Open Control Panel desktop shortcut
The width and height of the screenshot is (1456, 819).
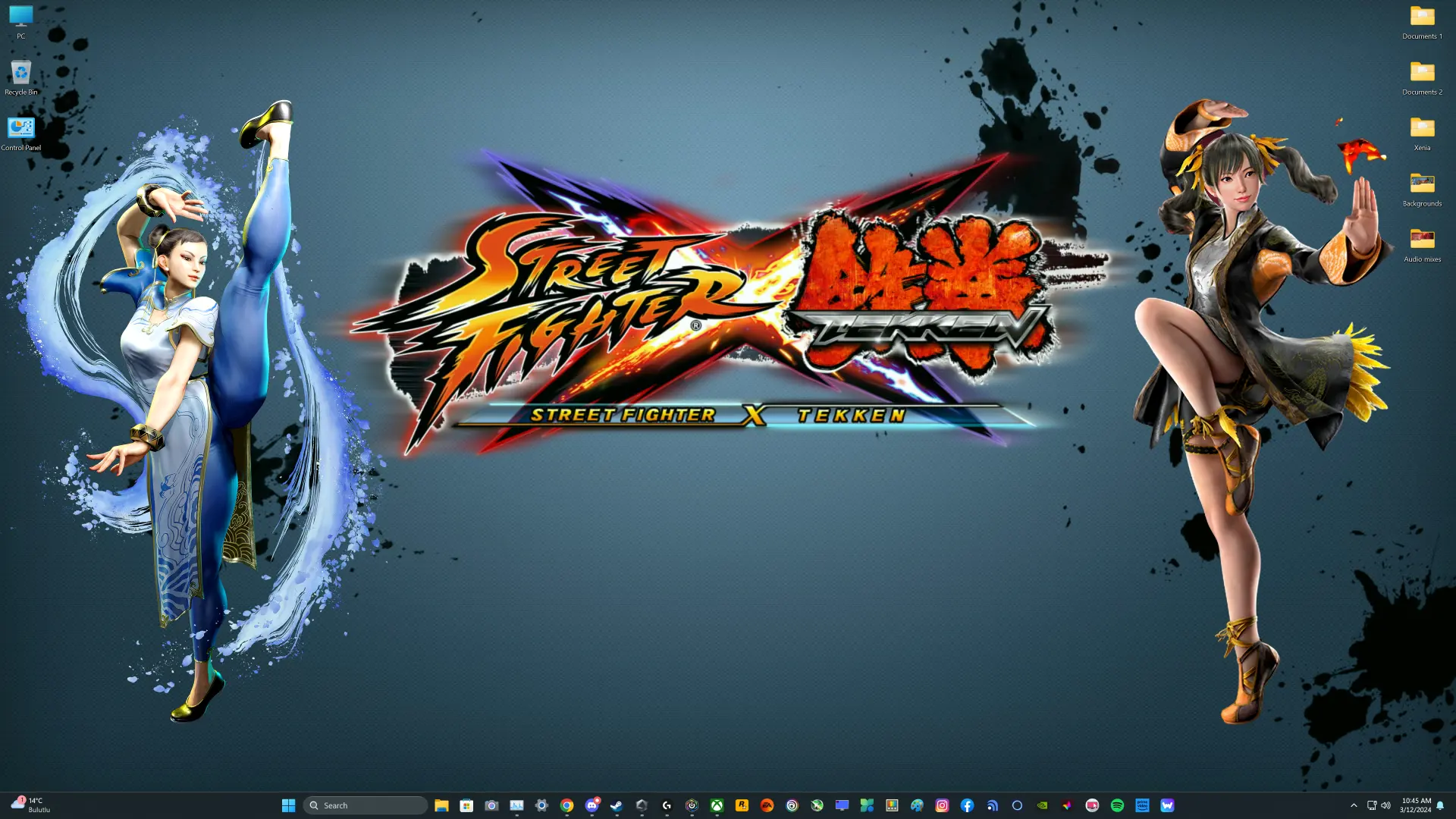click(x=20, y=133)
